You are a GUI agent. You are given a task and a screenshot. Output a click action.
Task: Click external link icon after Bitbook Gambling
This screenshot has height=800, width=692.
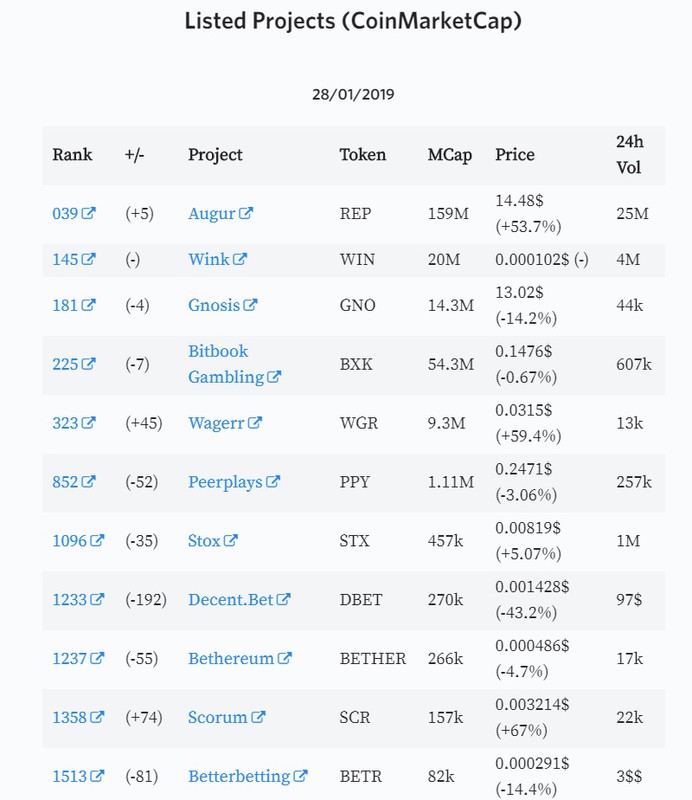click(274, 377)
